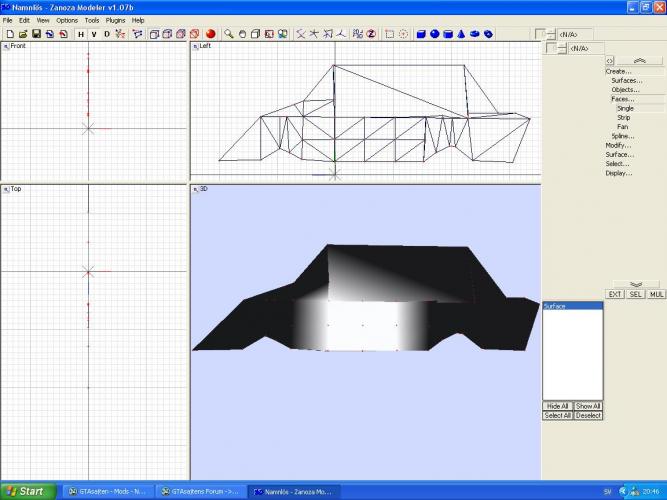Image resolution: width=667 pixels, height=500 pixels.
Task: Click the Show All button
Action: click(588, 406)
